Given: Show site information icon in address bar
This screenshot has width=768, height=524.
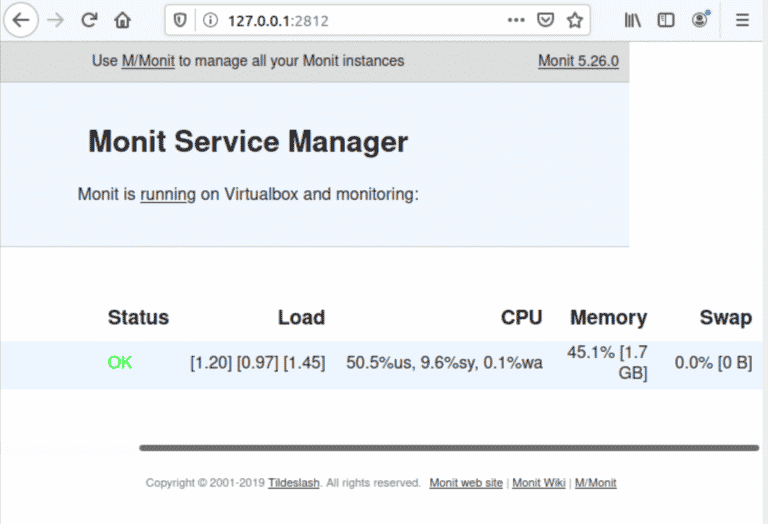Looking at the screenshot, I should 210,20.
